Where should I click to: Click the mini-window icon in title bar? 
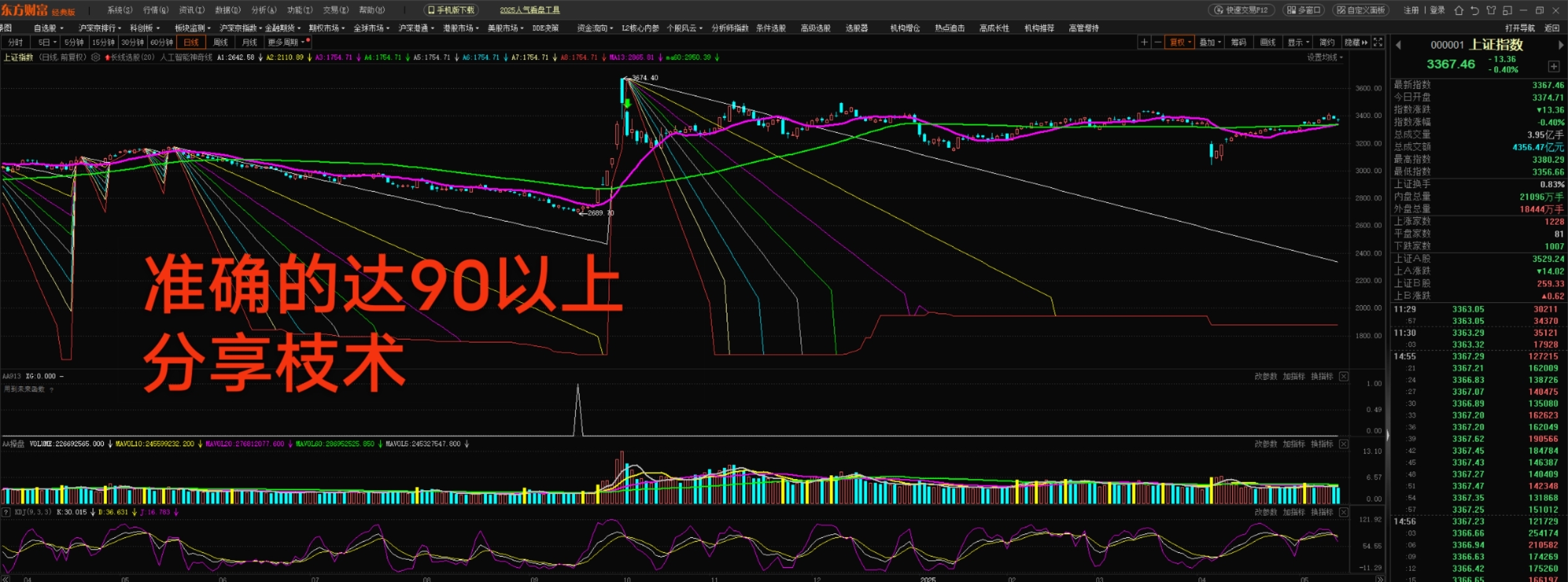click(1507, 10)
